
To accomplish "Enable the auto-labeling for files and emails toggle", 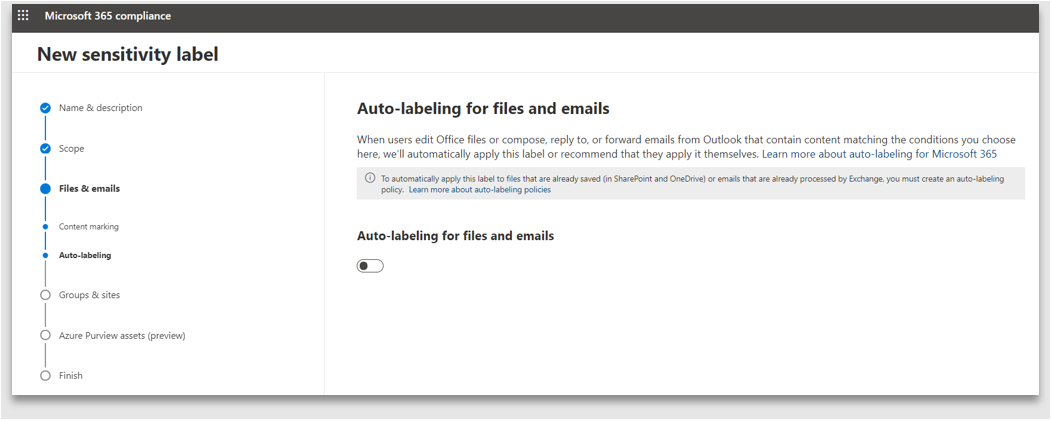I will click(370, 266).
